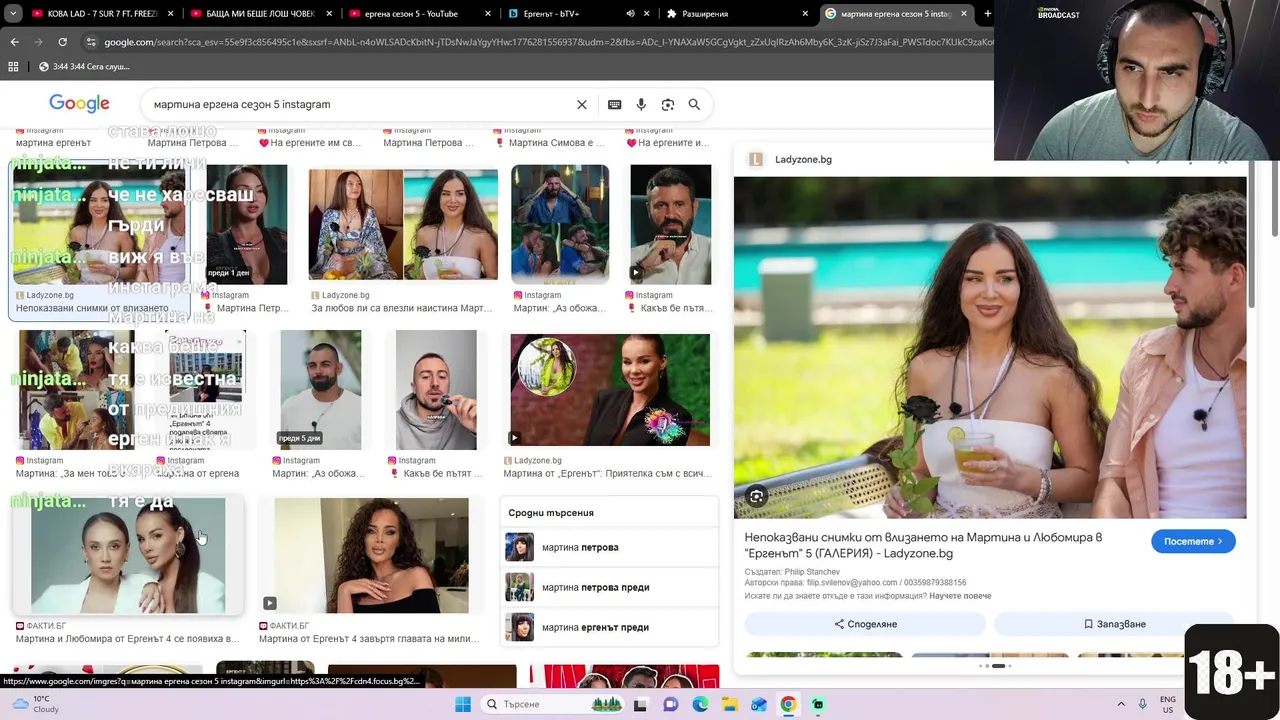Switch ENG US keyboard language indicator
This screenshot has height=720, width=1280.
pos(1168,704)
